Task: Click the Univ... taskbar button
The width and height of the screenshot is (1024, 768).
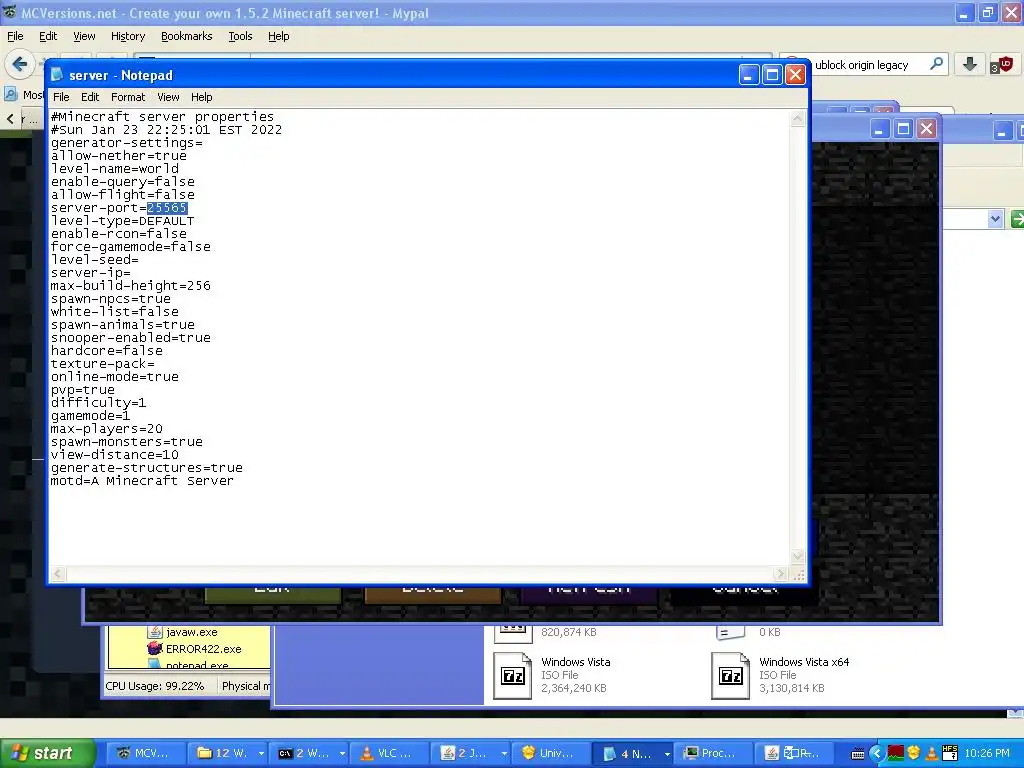Action: (550, 753)
